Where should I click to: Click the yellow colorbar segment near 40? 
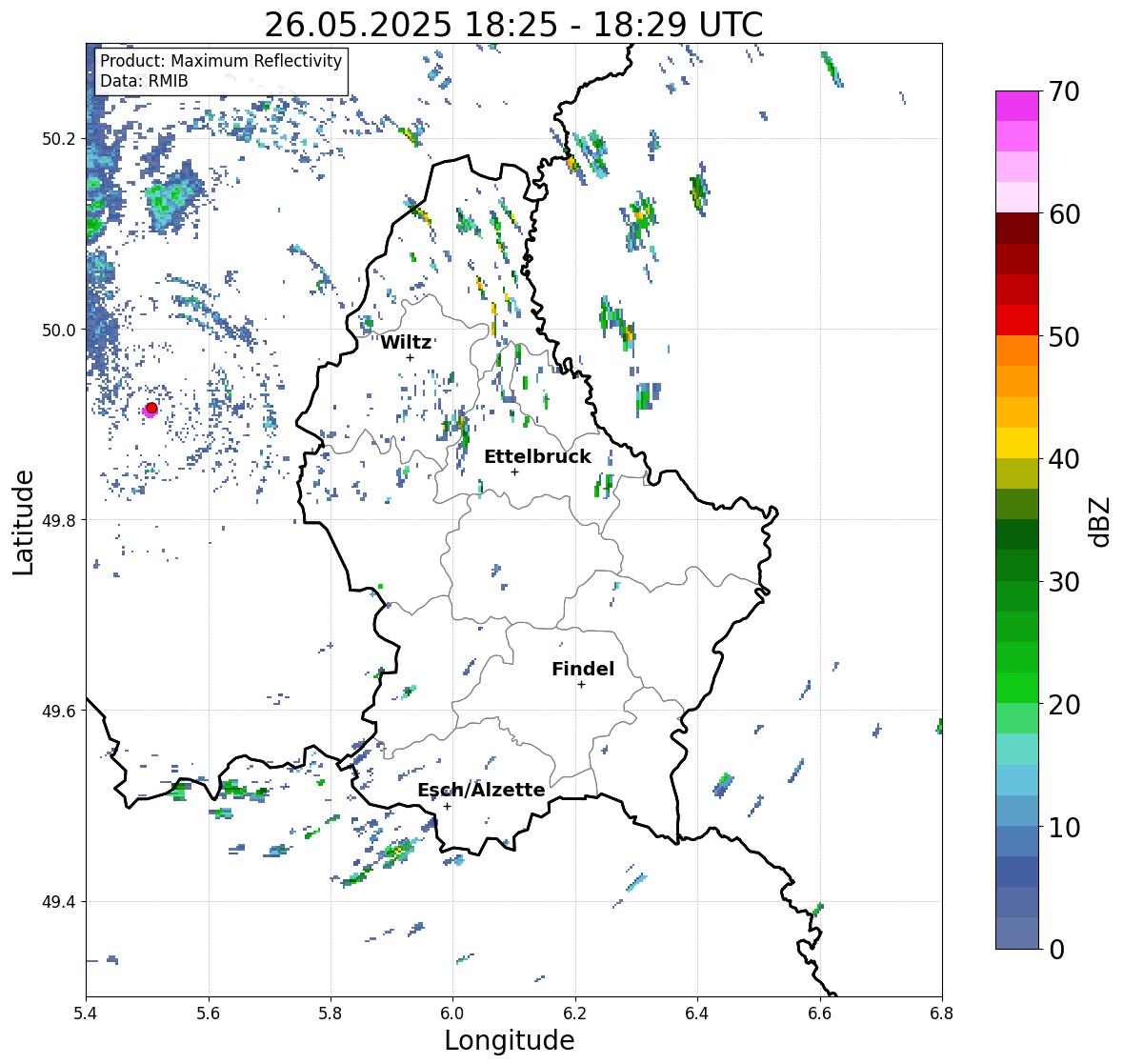(x=1017, y=443)
